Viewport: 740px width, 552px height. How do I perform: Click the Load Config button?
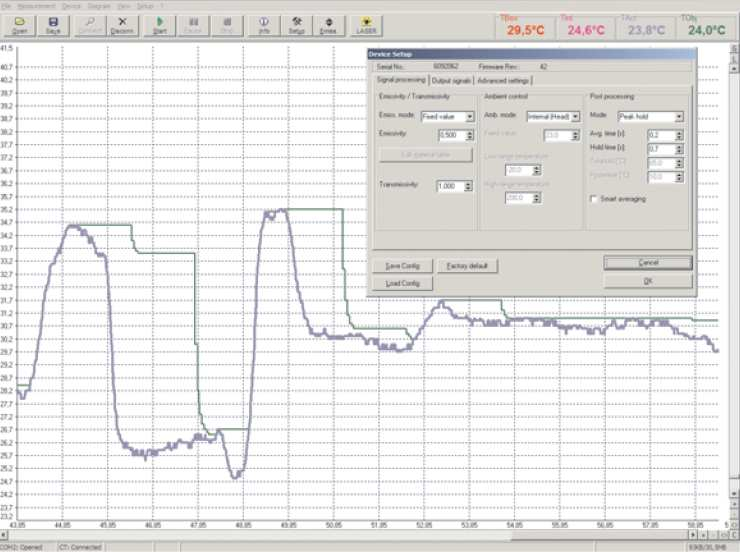click(x=402, y=283)
